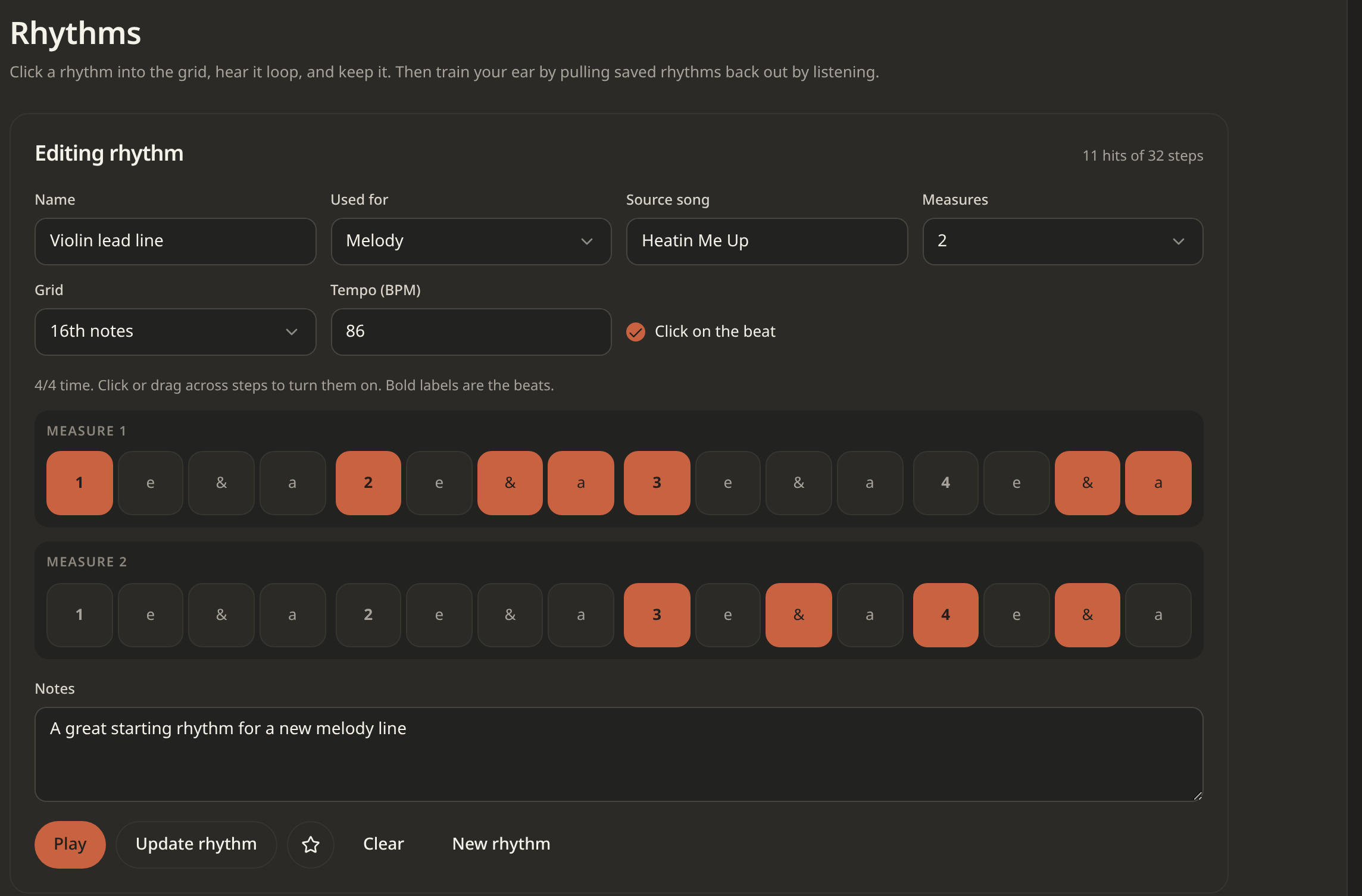Viewport: 1362px width, 896px height.
Task: Click the Clear button
Action: tap(383, 844)
